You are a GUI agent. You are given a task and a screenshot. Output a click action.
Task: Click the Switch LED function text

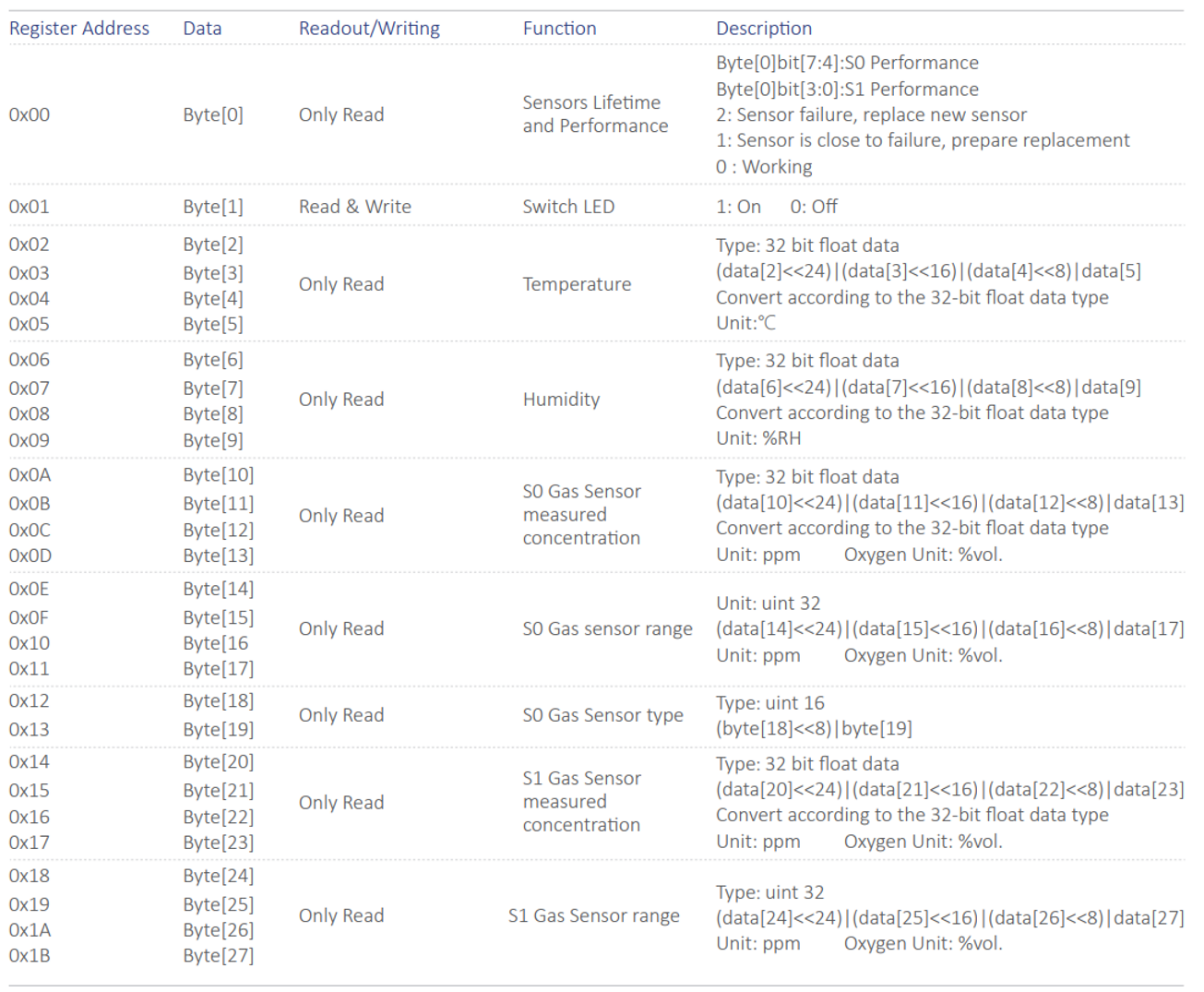click(568, 207)
